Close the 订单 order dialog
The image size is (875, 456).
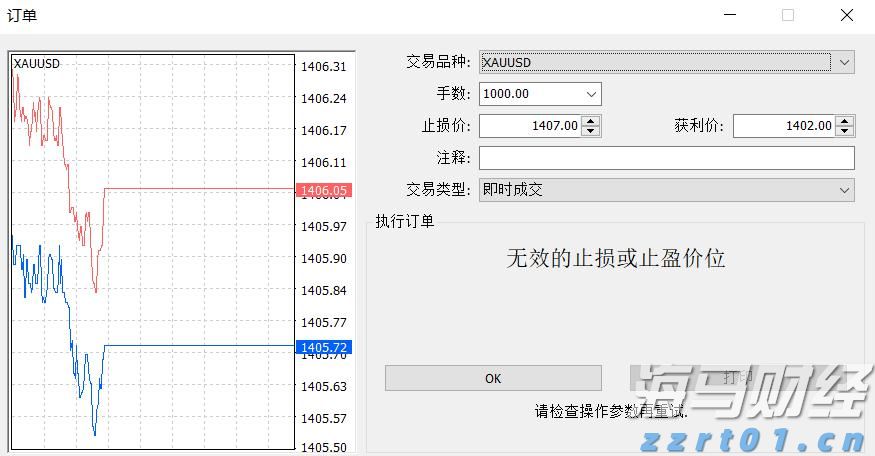[847, 15]
